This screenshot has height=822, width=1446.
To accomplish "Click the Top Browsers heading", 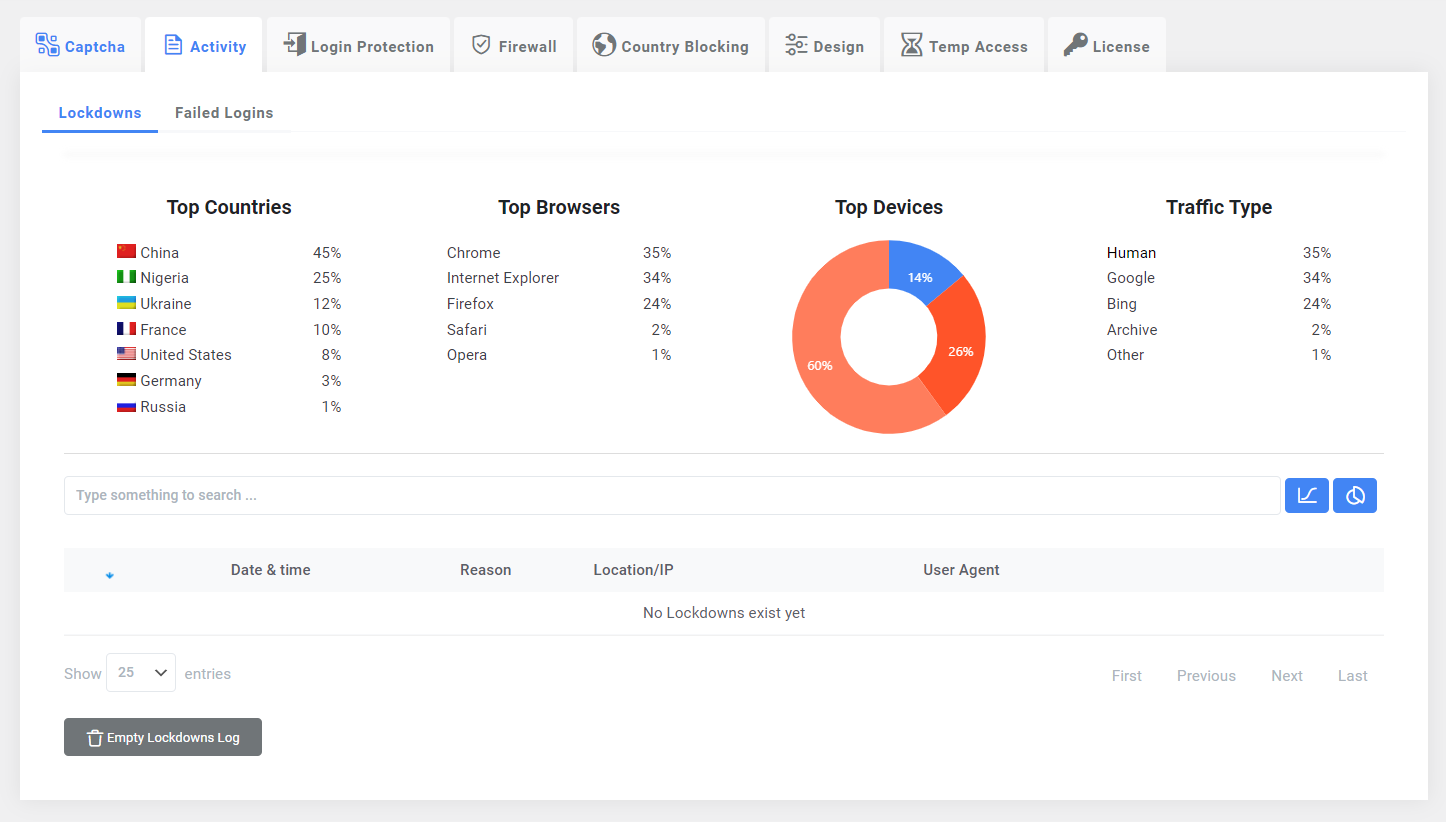I will pos(559,207).
